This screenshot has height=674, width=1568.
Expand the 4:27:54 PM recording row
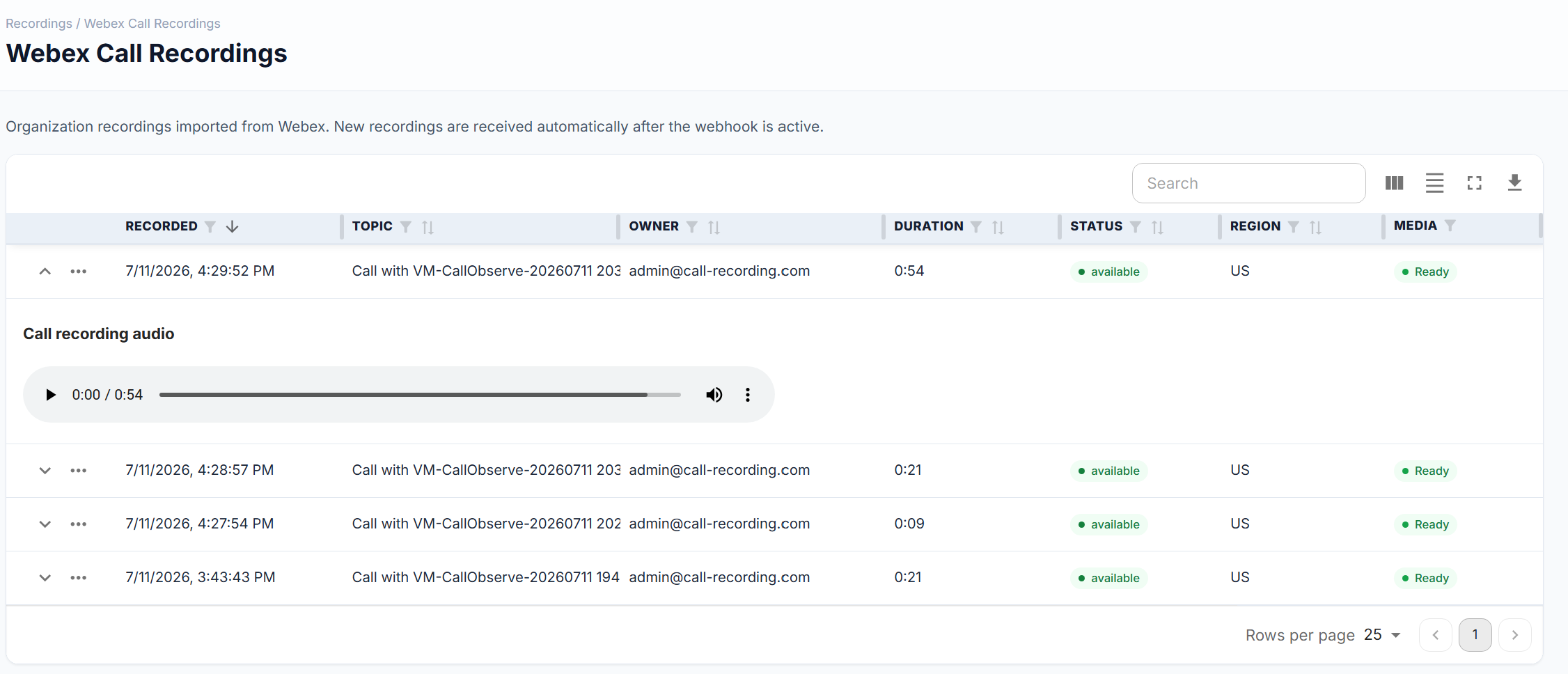pyautogui.click(x=45, y=524)
